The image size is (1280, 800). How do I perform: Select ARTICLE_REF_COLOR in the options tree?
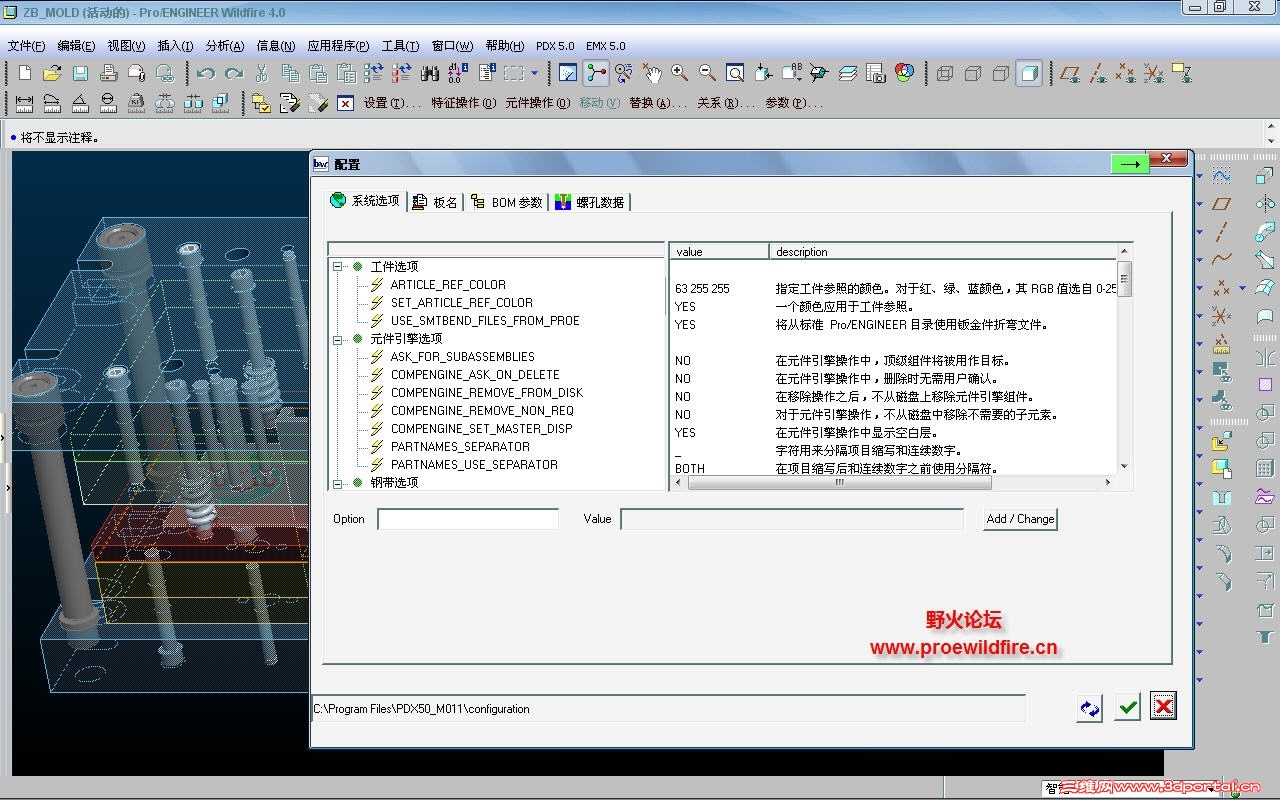[448, 285]
